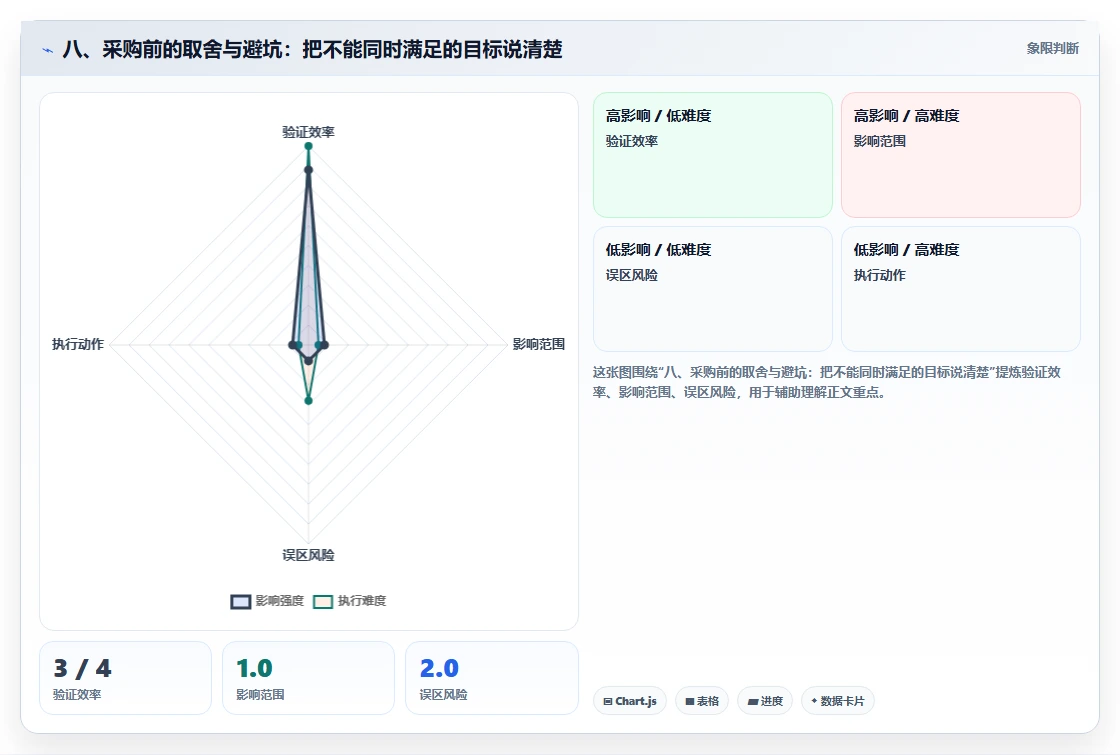Open the 低影响 / 低难度 quadrant card

tap(713, 289)
